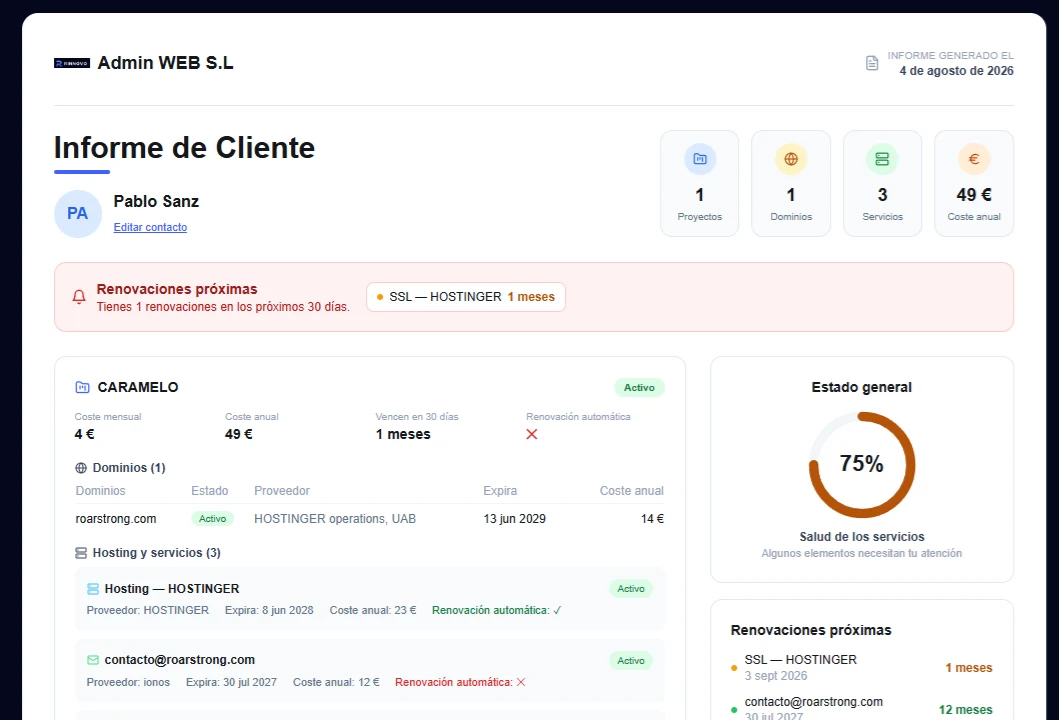
Task: Click the Activo badge in roarstrong.com row
Action: click(212, 519)
